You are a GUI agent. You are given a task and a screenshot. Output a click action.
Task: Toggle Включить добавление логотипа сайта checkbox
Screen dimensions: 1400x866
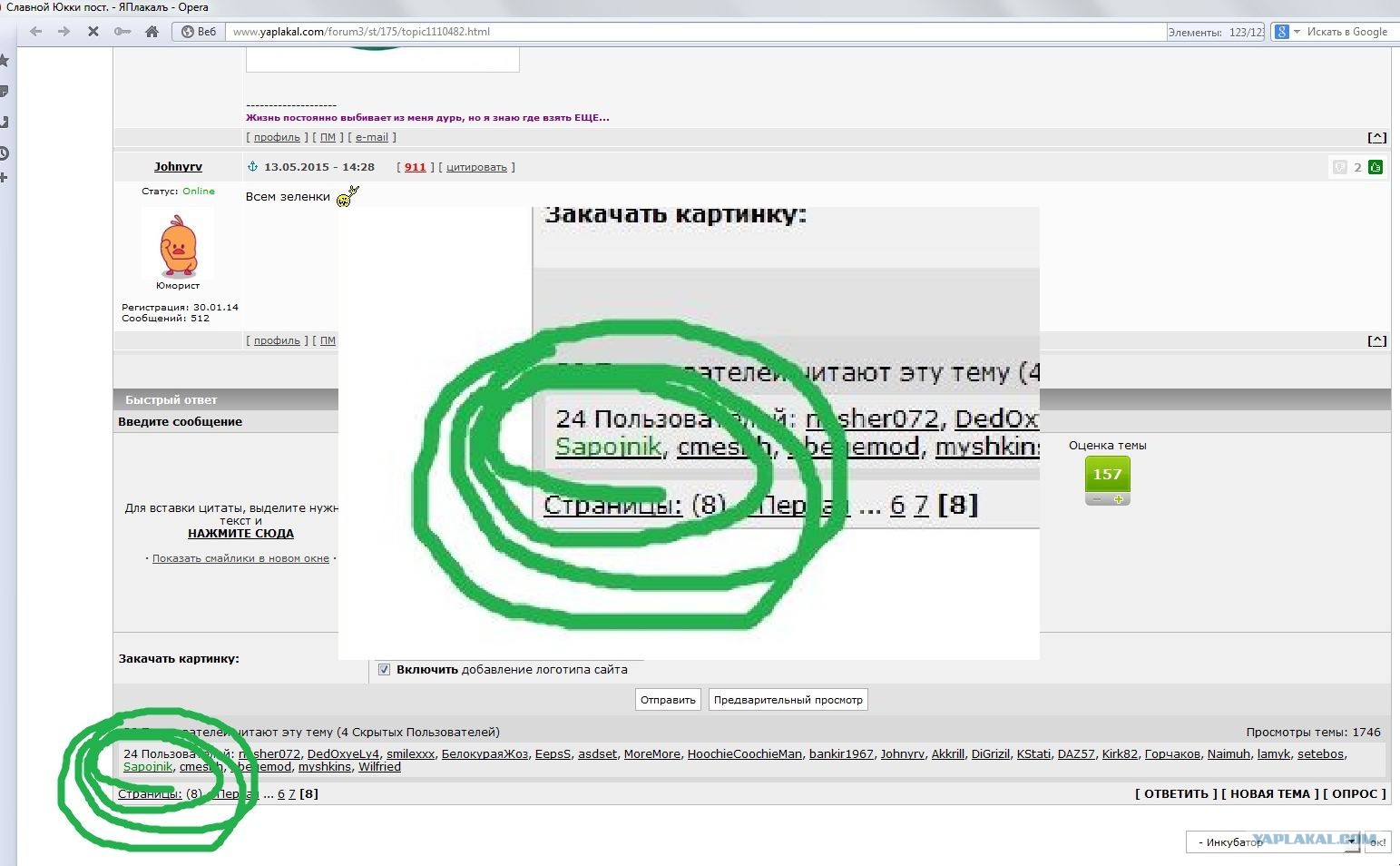[384, 670]
